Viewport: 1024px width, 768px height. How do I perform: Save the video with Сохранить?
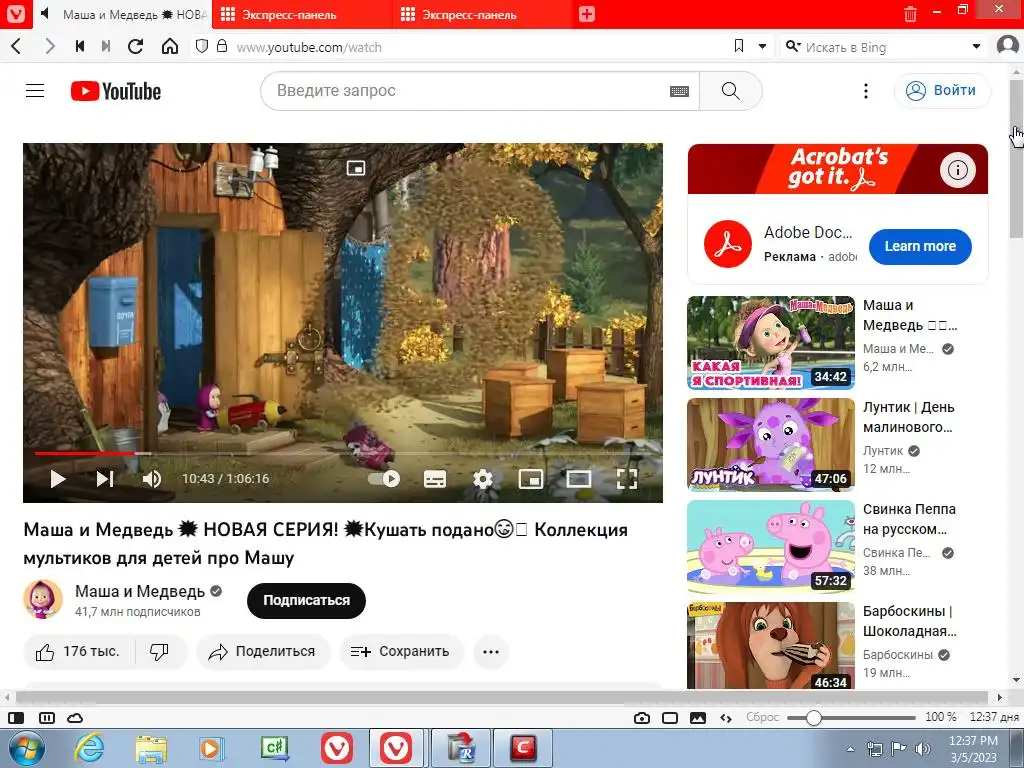click(x=401, y=651)
